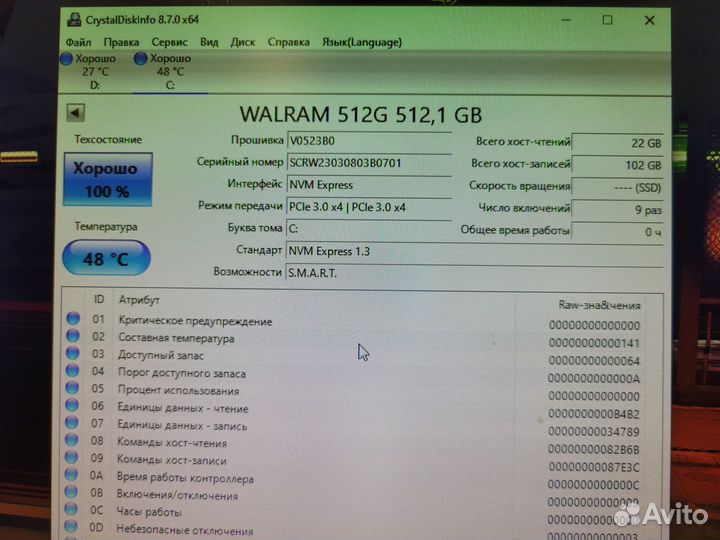Viewport: 720px width, 540px height.
Task: Click the CrystalDiskInfo title bar app icon
Action: 74,20
